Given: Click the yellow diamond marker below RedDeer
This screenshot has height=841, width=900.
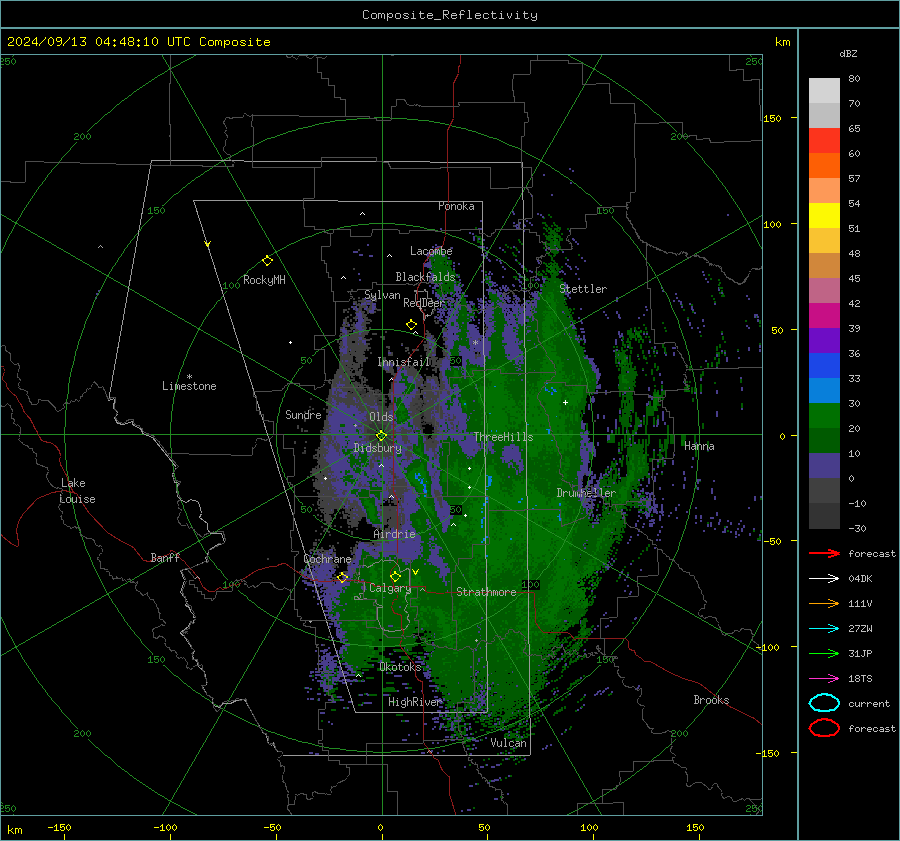Looking at the screenshot, I should coord(412,325).
